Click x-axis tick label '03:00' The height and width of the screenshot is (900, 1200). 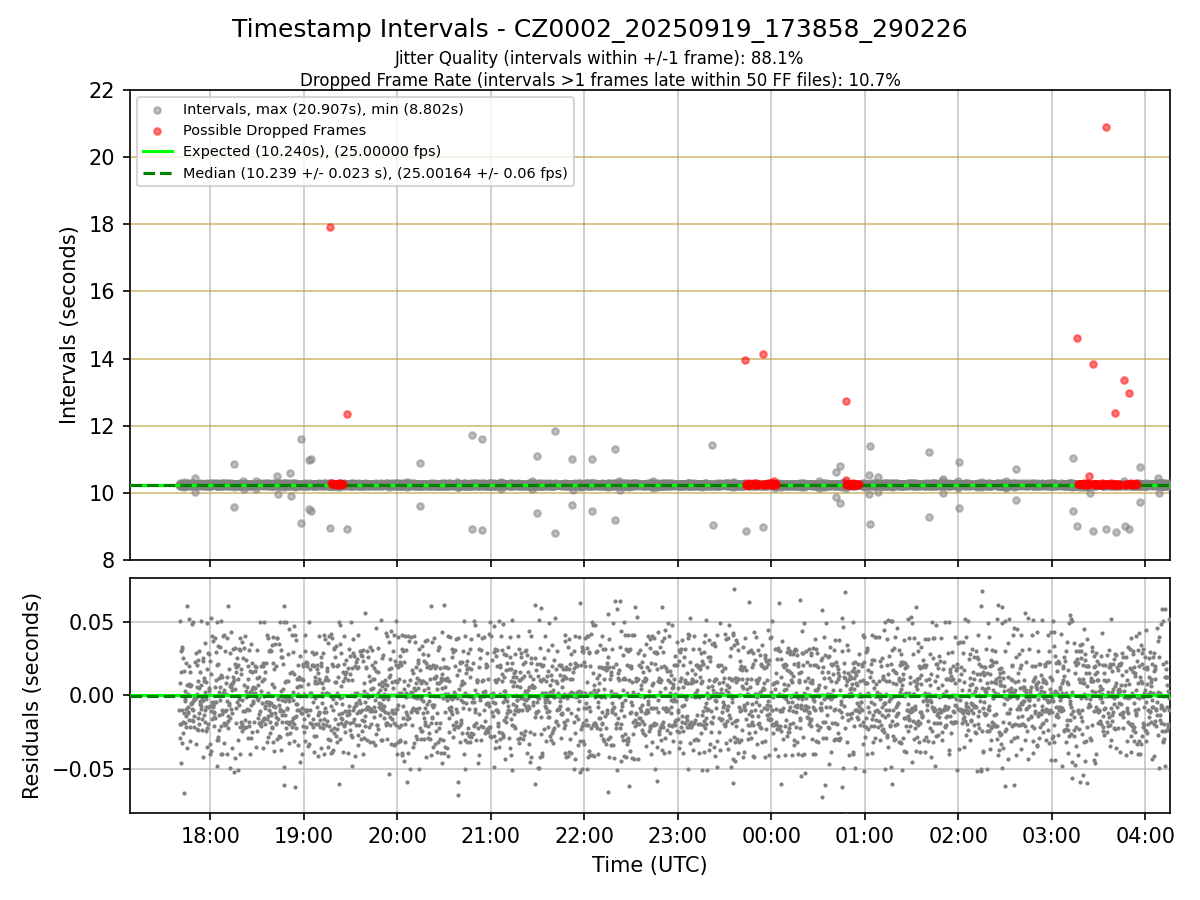tap(1051, 836)
